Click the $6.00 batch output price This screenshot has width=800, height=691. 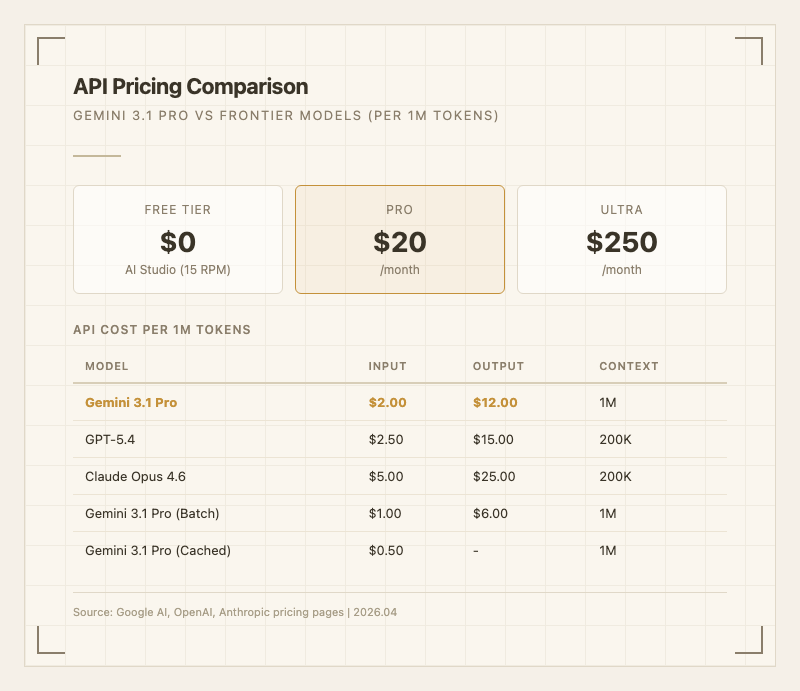tap(490, 513)
